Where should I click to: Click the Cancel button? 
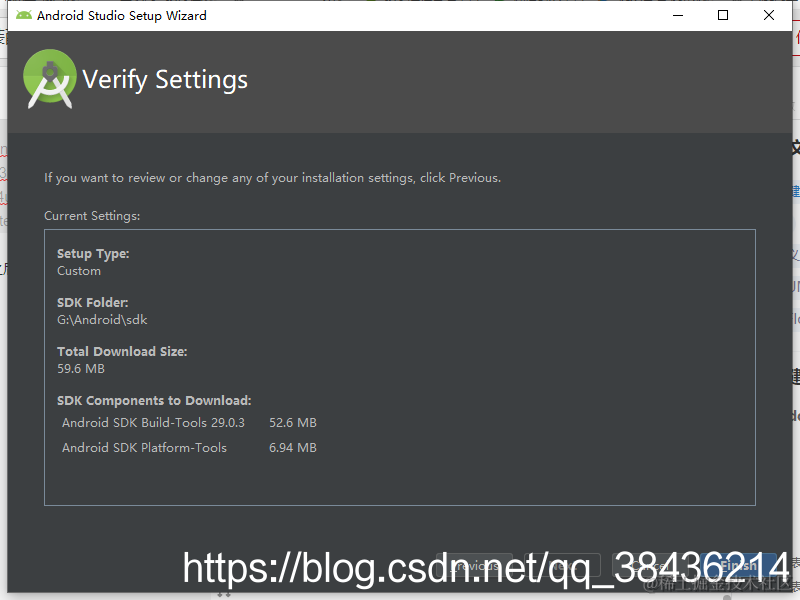(650, 565)
